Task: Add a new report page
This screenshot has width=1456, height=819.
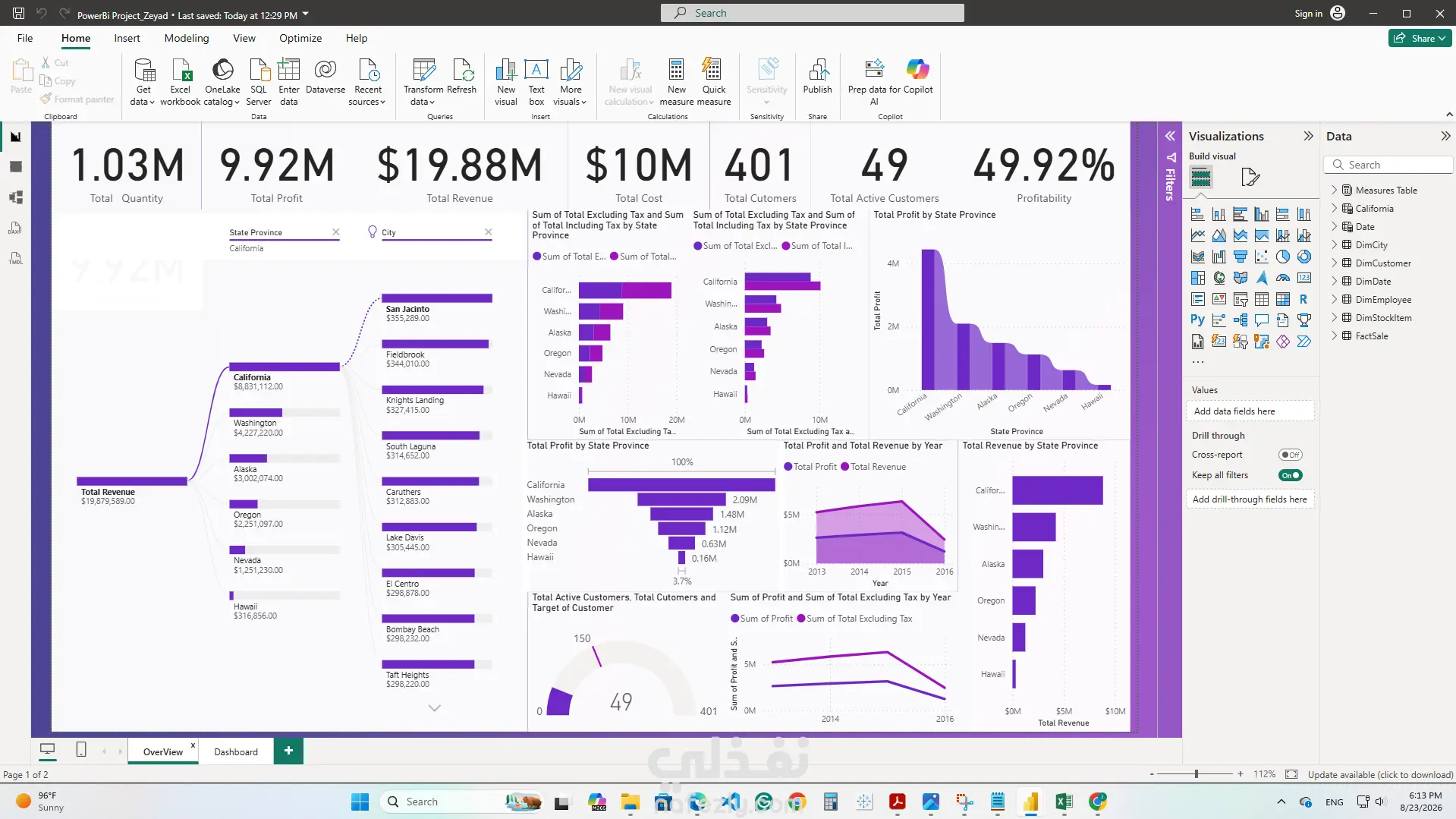Action: coord(288,751)
